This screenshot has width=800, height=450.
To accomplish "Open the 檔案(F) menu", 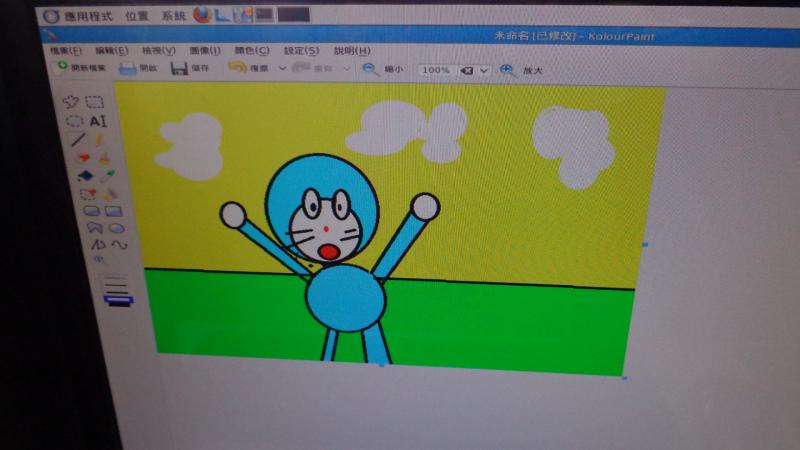I will point(66,51).
